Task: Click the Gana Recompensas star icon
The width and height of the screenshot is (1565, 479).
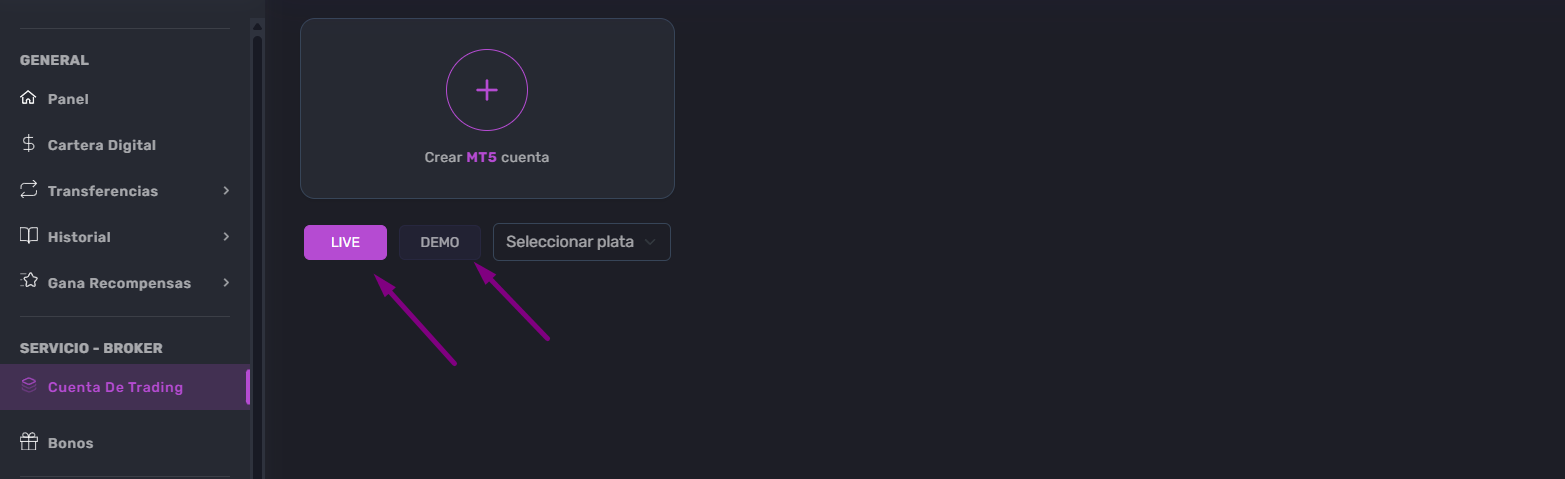Action: point(28,282)
